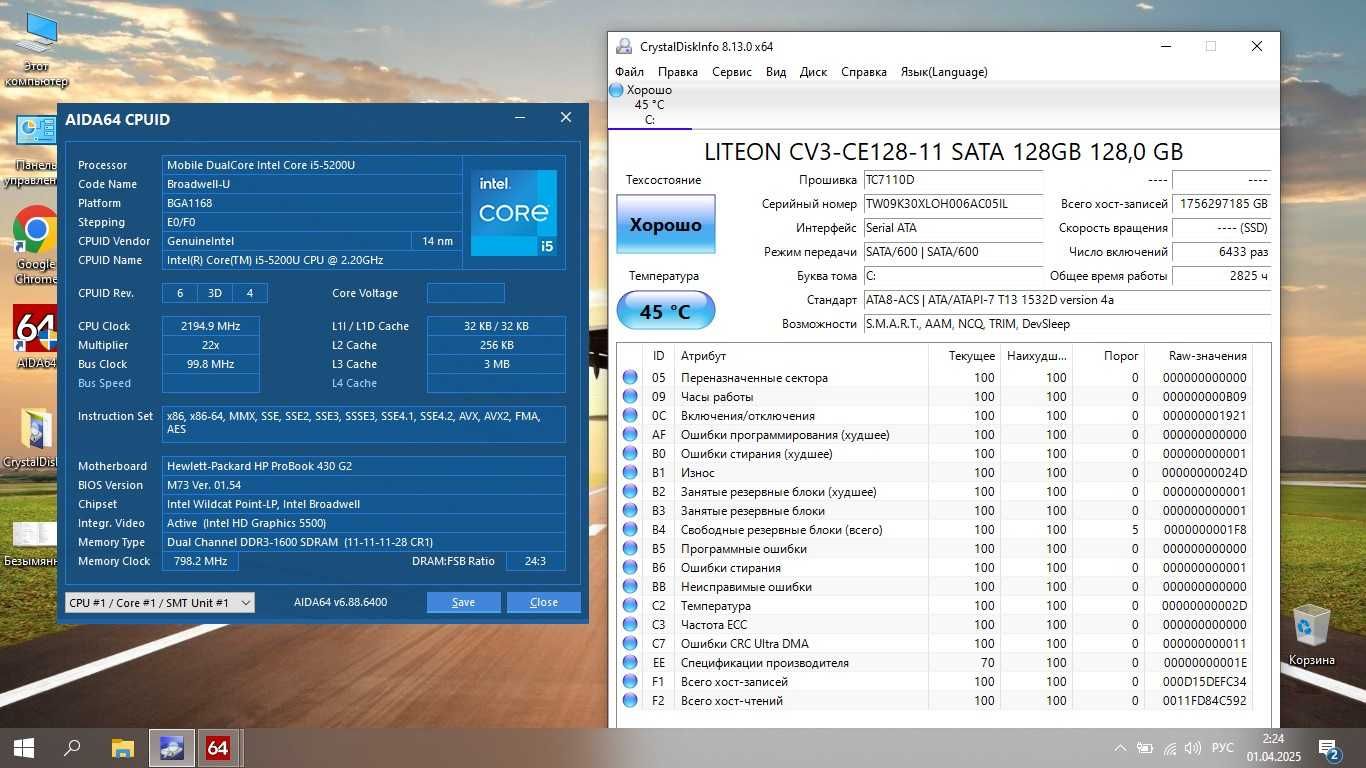Click the status circle for Всего хост-чтений row

click(630, 701)
